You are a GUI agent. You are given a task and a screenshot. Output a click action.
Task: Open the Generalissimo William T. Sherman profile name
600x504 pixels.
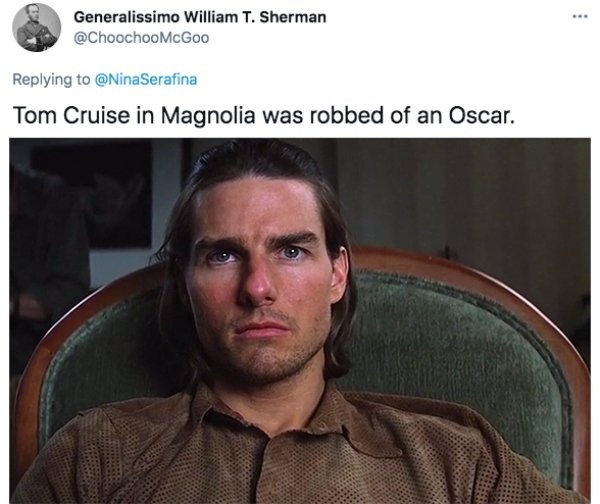(200, 17)
